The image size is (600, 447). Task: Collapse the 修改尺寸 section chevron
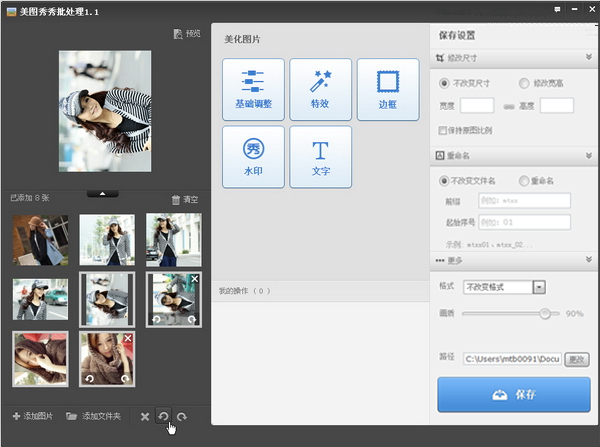tap(589, 57)
